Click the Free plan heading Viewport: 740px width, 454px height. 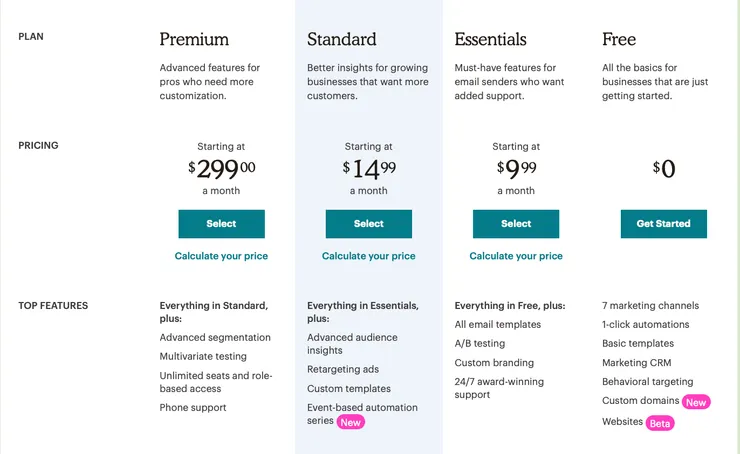click(619, 40)
